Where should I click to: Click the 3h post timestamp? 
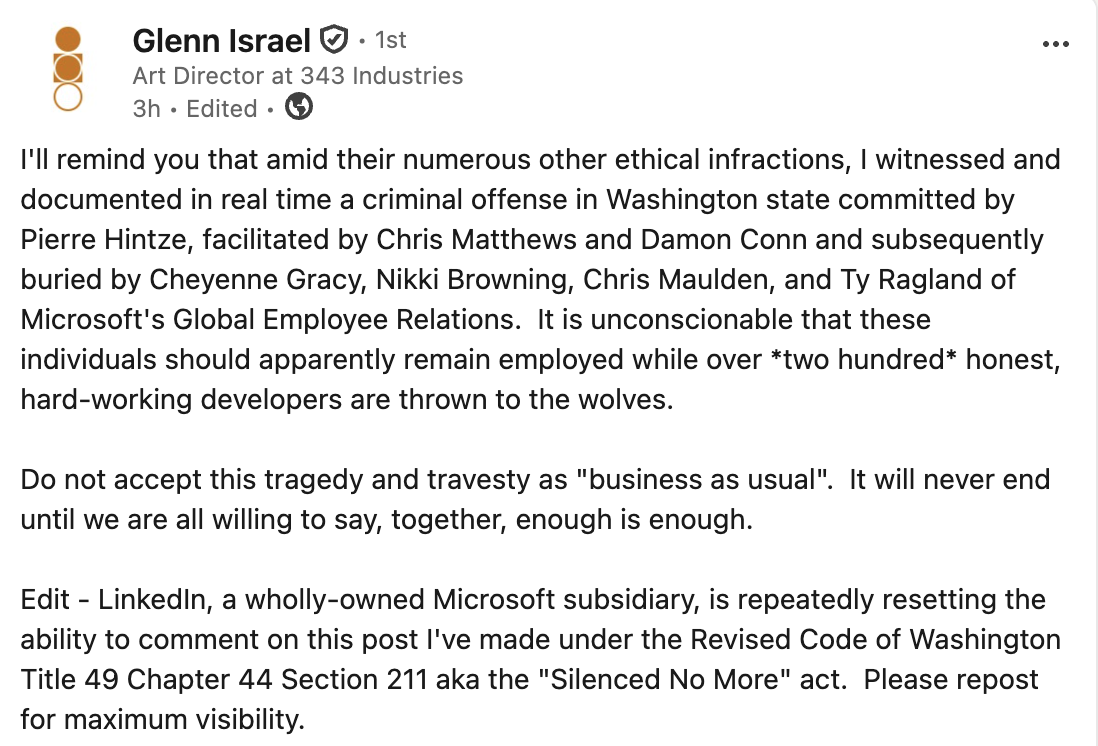(146, 109)
